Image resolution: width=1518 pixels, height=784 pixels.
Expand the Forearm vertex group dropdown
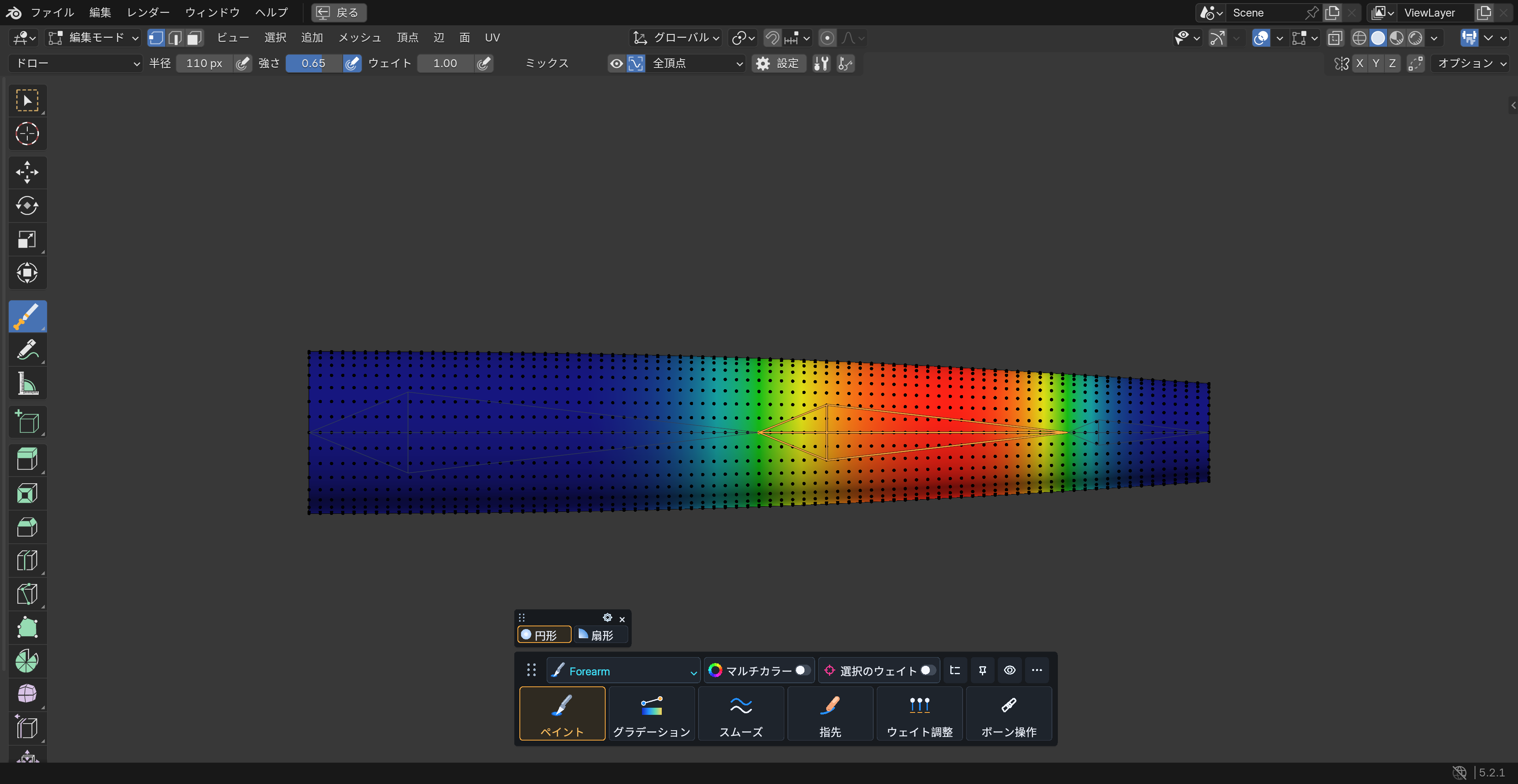coord(623,671)
